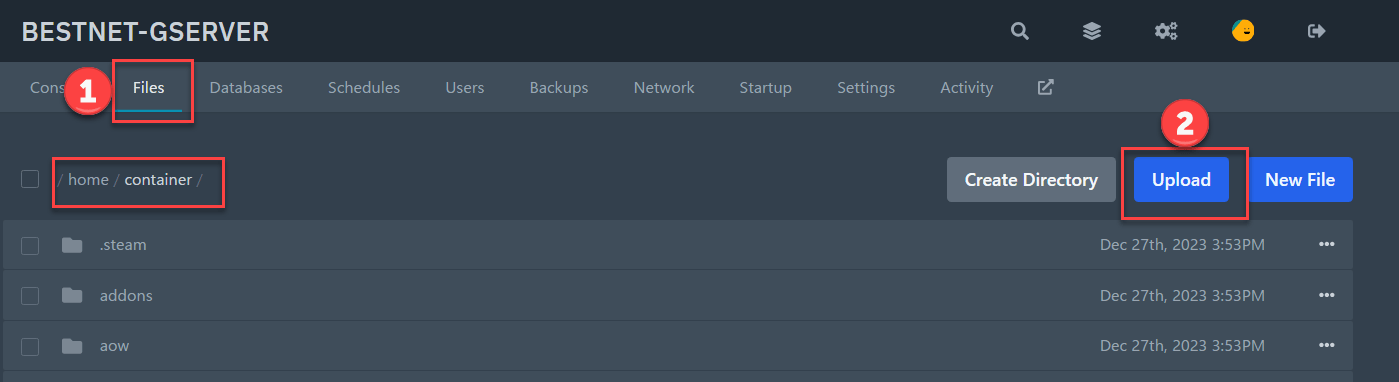Click the addons folder icon
This screenshot has height=382, width=1399.
pyautogui.click(x=72, y=295)
